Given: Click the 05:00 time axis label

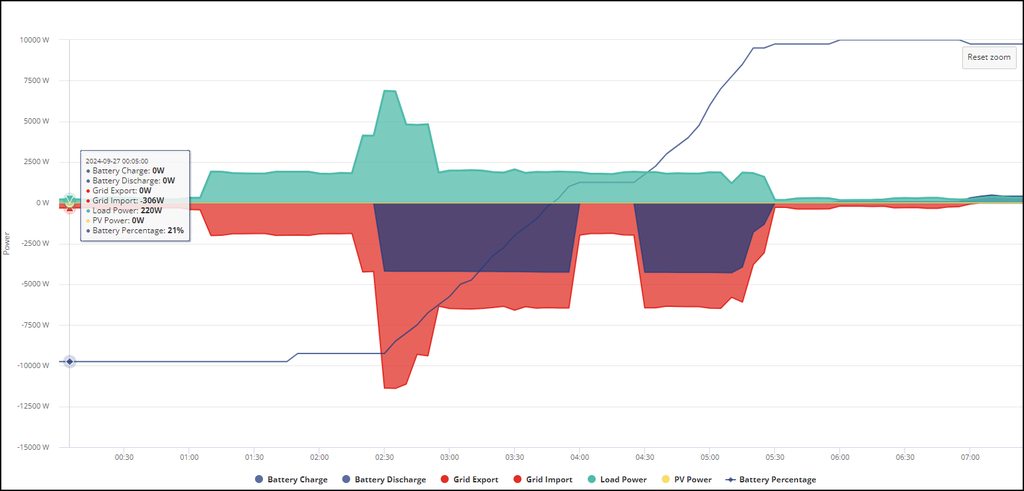Looking at the screenshot, I should 709,457.
